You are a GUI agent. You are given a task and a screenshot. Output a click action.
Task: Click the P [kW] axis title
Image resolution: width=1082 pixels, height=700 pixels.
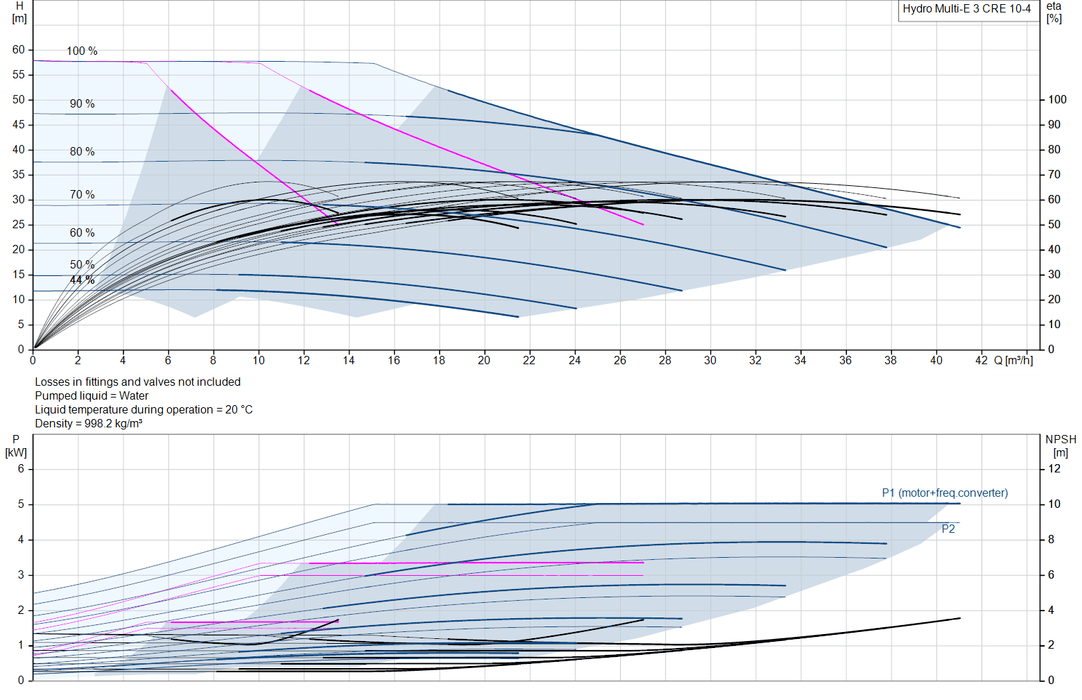(16, 446)
